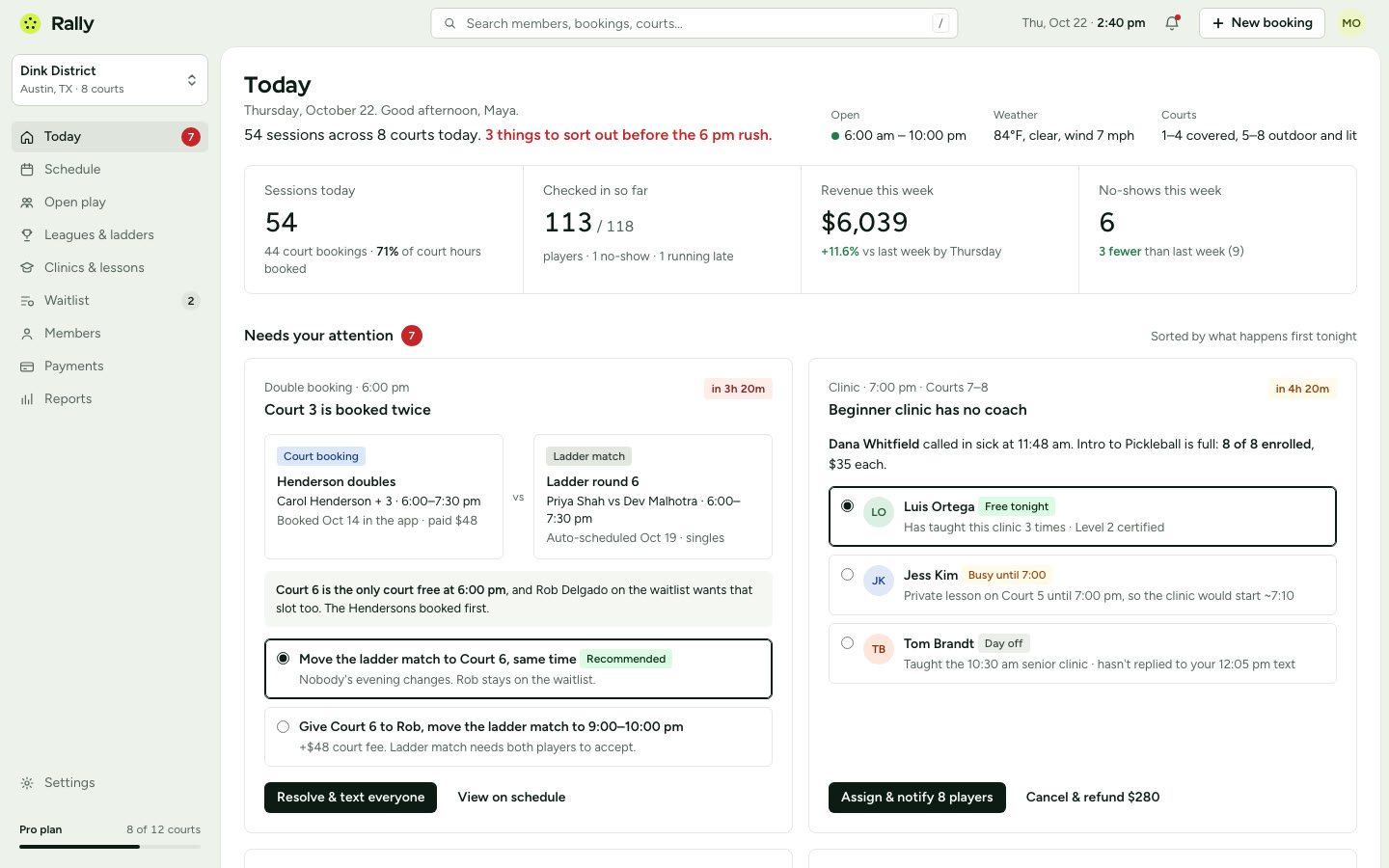This screenshot has height=868, width=1389.
Task: Choose Tom Brandt as clinic coach
Action: 1082,653
